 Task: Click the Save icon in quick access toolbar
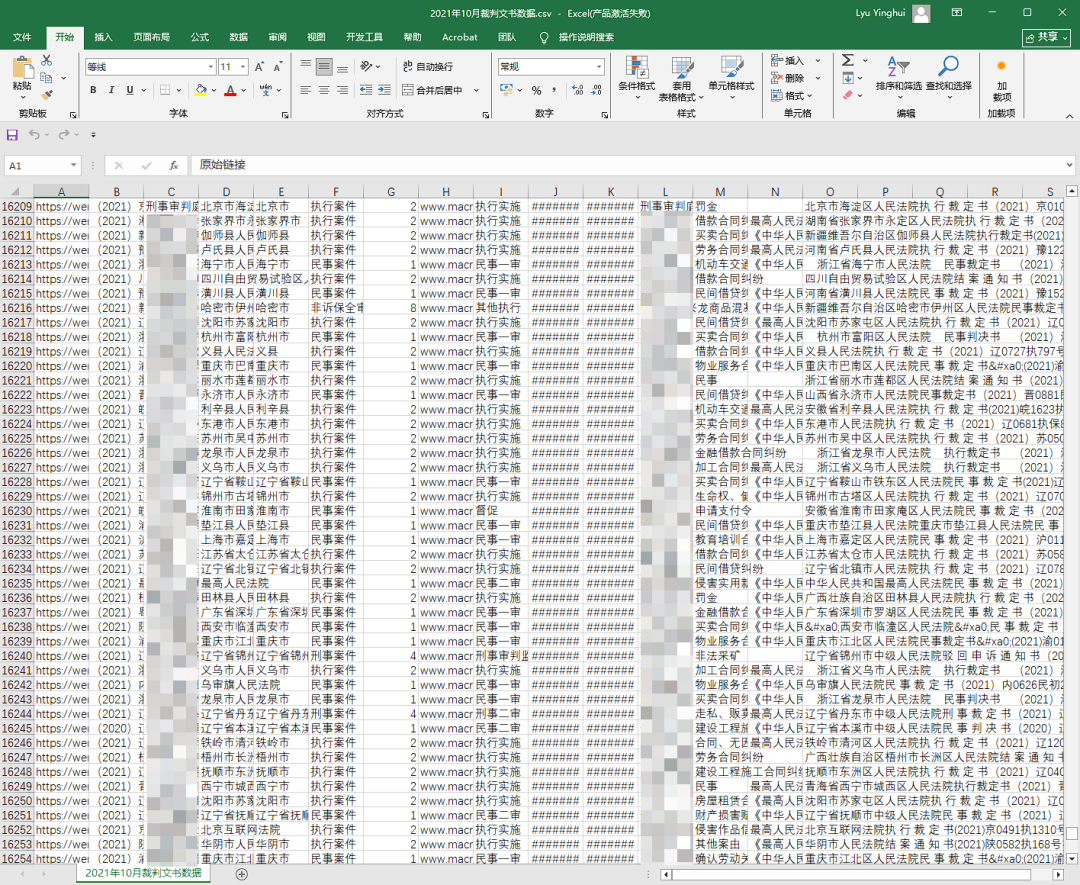click(x=12, y=135)
